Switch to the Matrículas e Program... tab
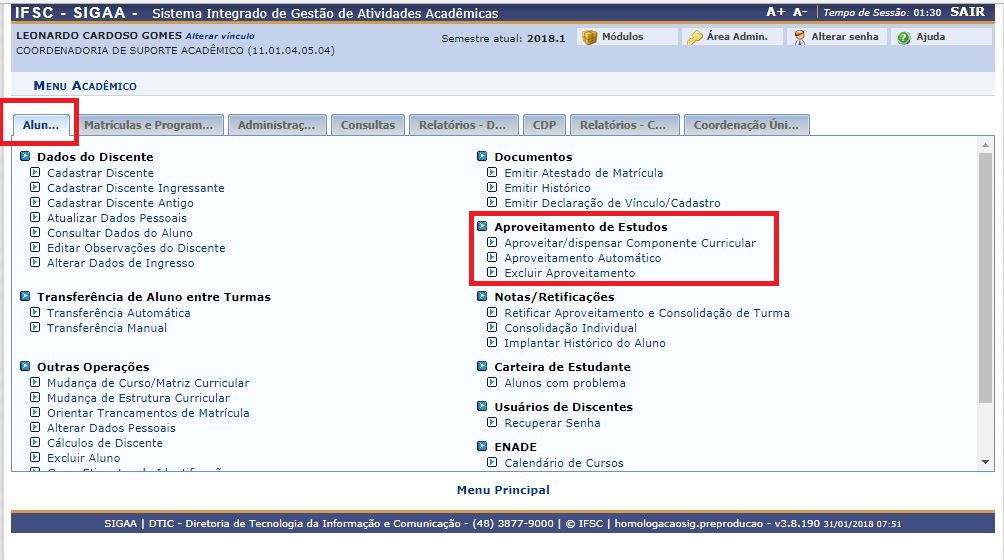The height and width of the screenshot is (560, 1004). coord(148,125)
